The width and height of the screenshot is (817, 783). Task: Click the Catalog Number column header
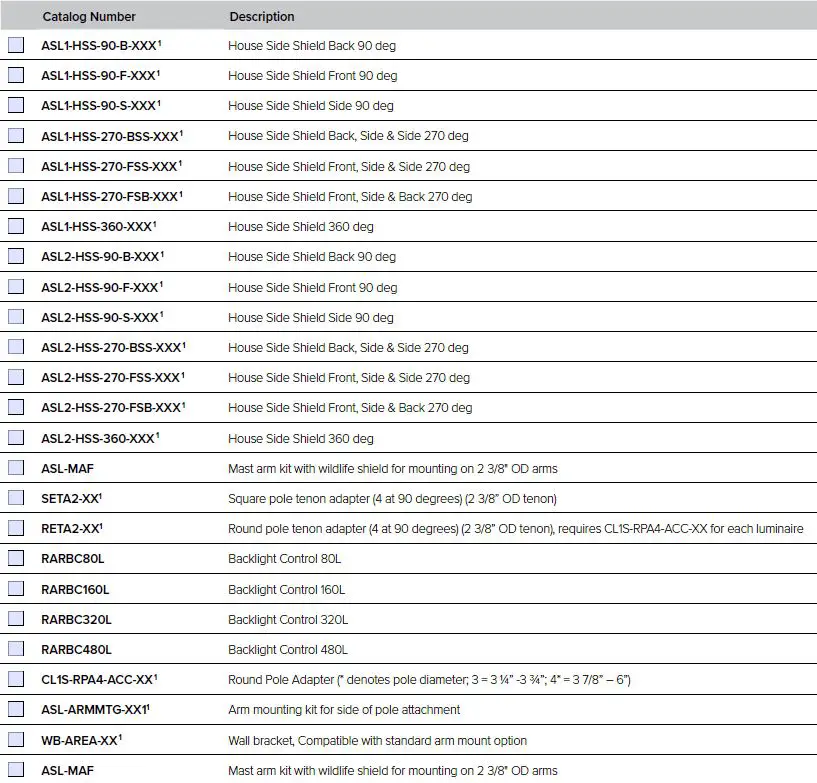pos(89,16)
